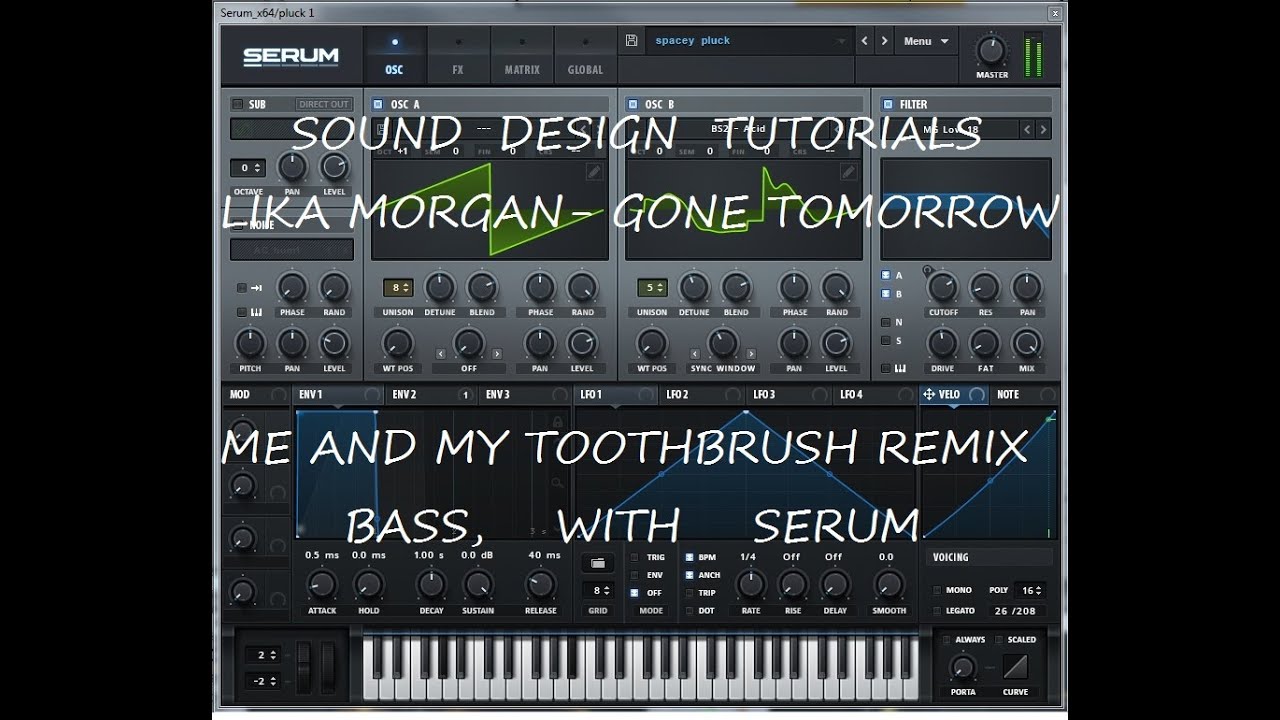1280x720 pixels.
Task: Click OSC B warp mode left arrow
Action: tap(694, 353)
